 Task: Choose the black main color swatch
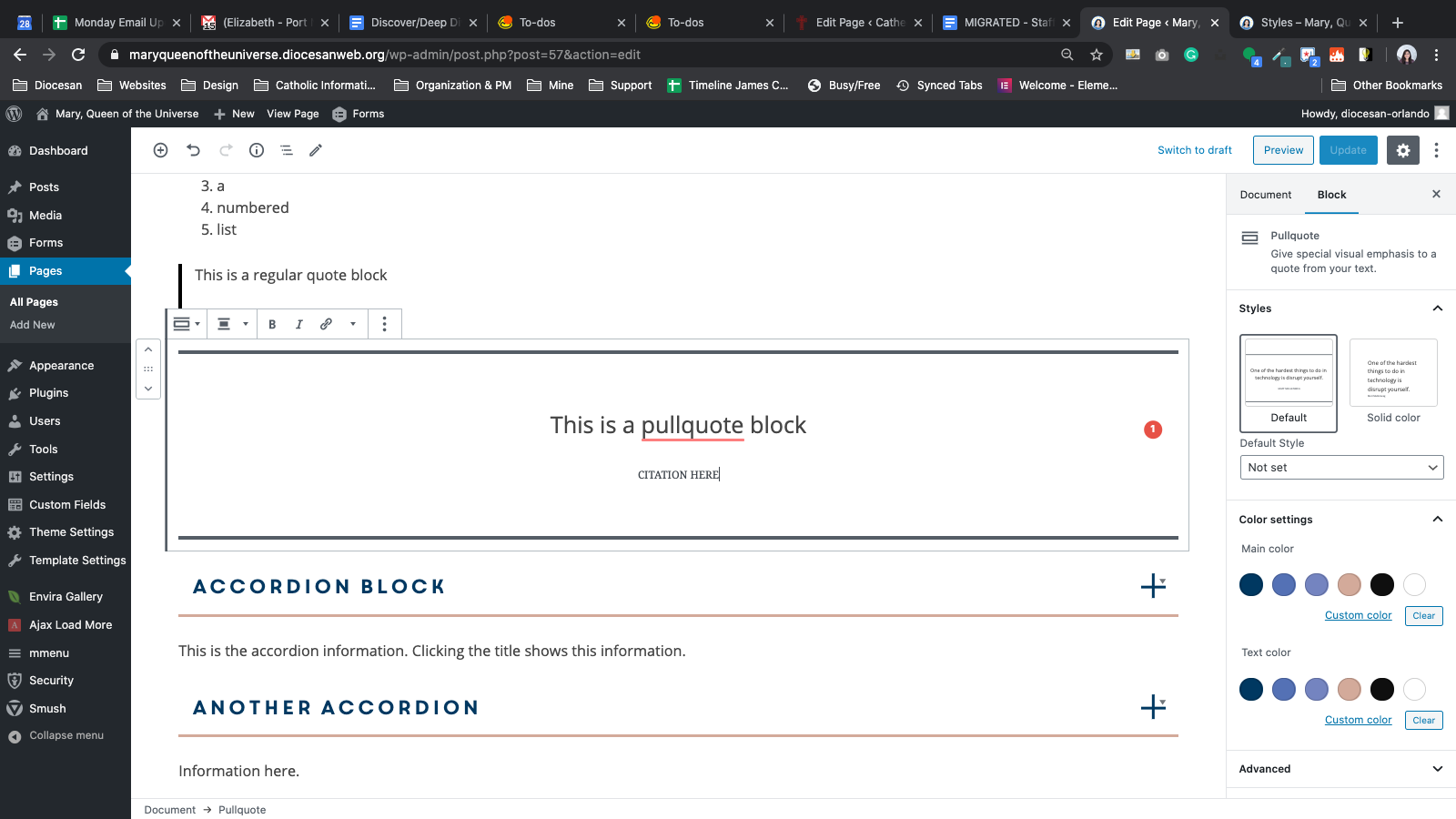point(1381,585)
